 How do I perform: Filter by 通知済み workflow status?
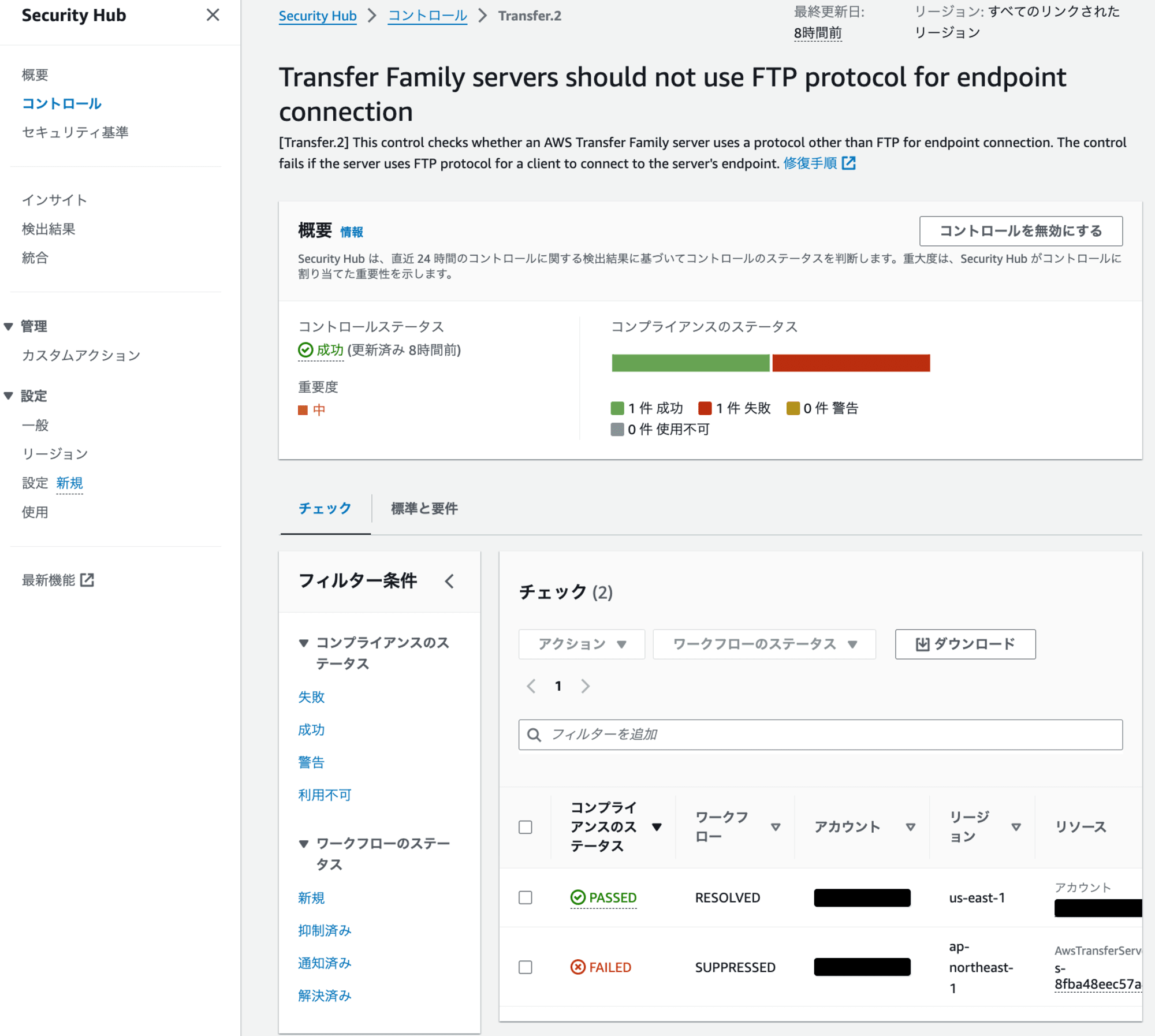325,963
